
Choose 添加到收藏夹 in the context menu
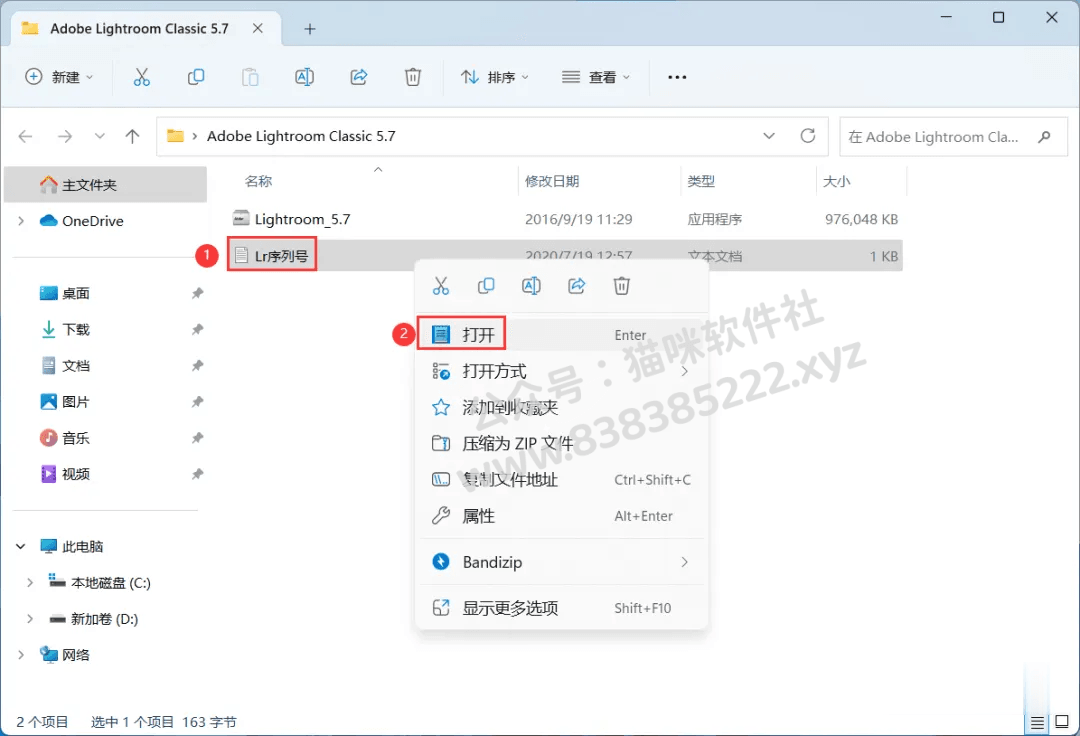(561, 408)
